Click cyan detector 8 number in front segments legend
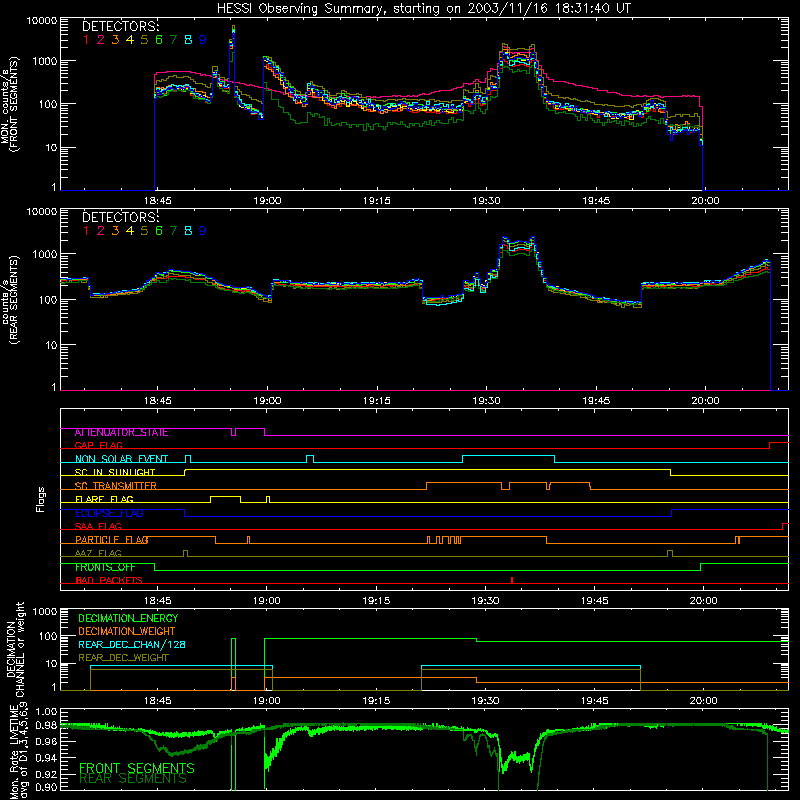Image resolution: width=800 pixels, height=800 pixels. [188, 40]
